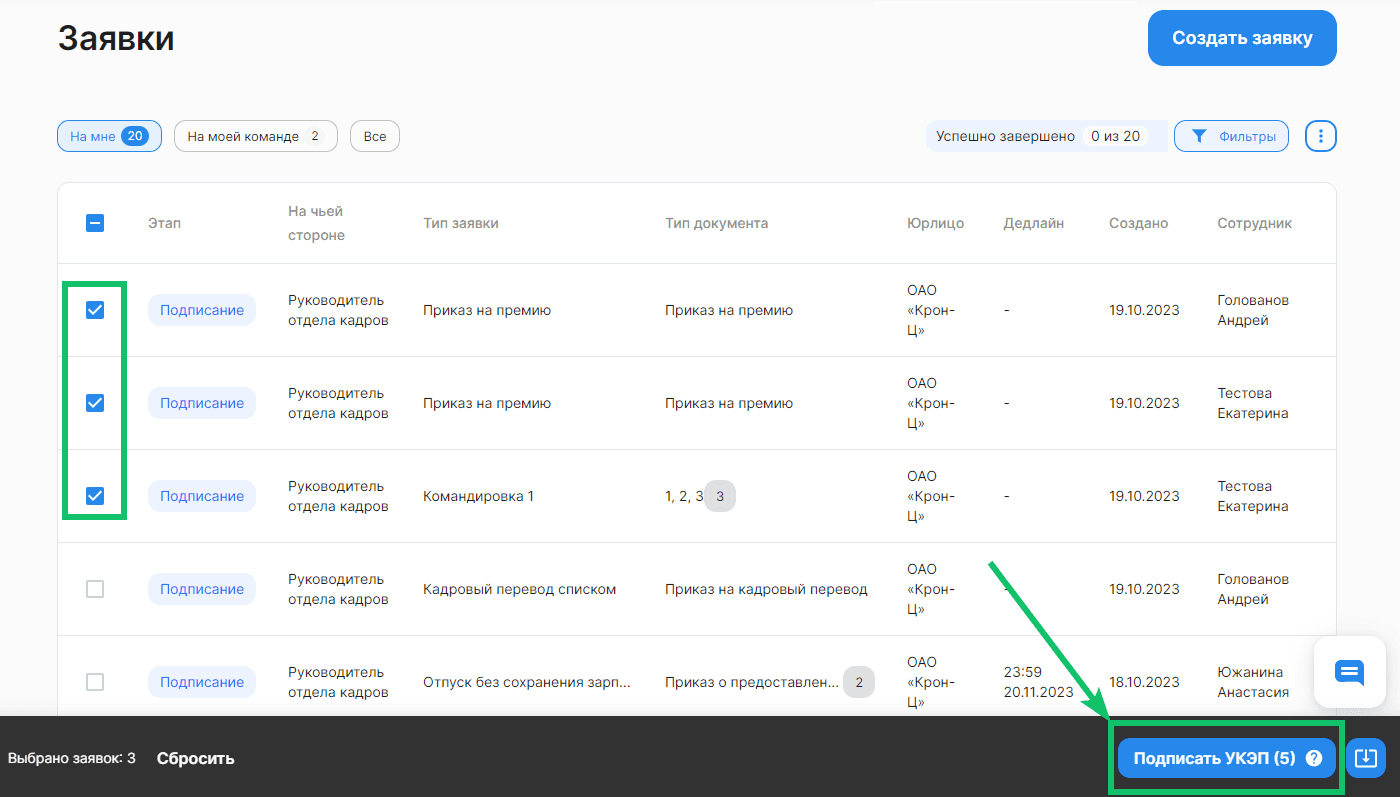Click the Этап column header
The height and width of the screenshot is (797, 1400).
point(165,223)
